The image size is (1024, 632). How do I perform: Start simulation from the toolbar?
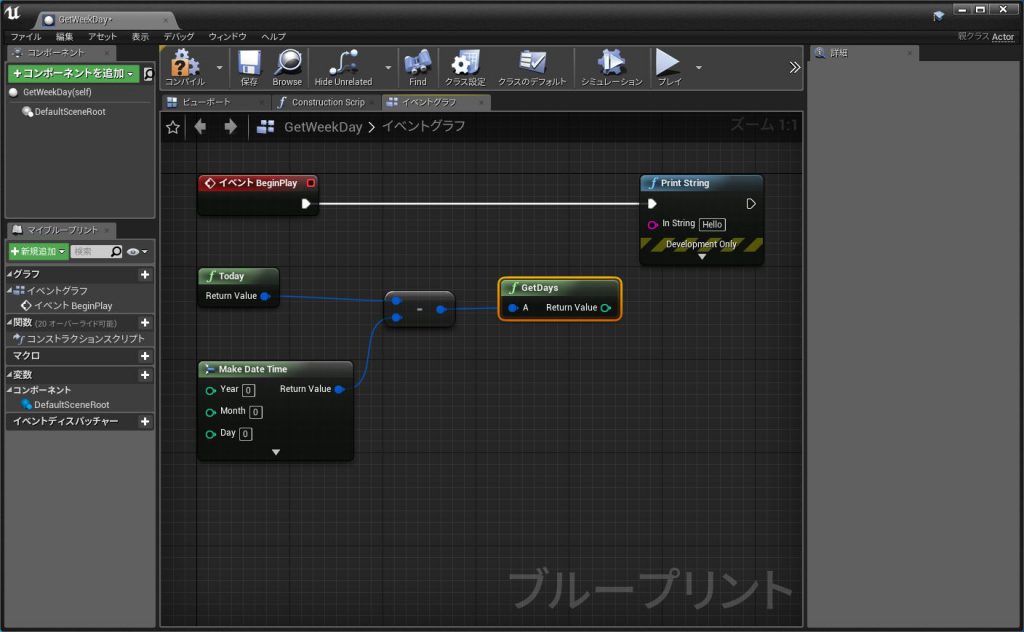612,67
